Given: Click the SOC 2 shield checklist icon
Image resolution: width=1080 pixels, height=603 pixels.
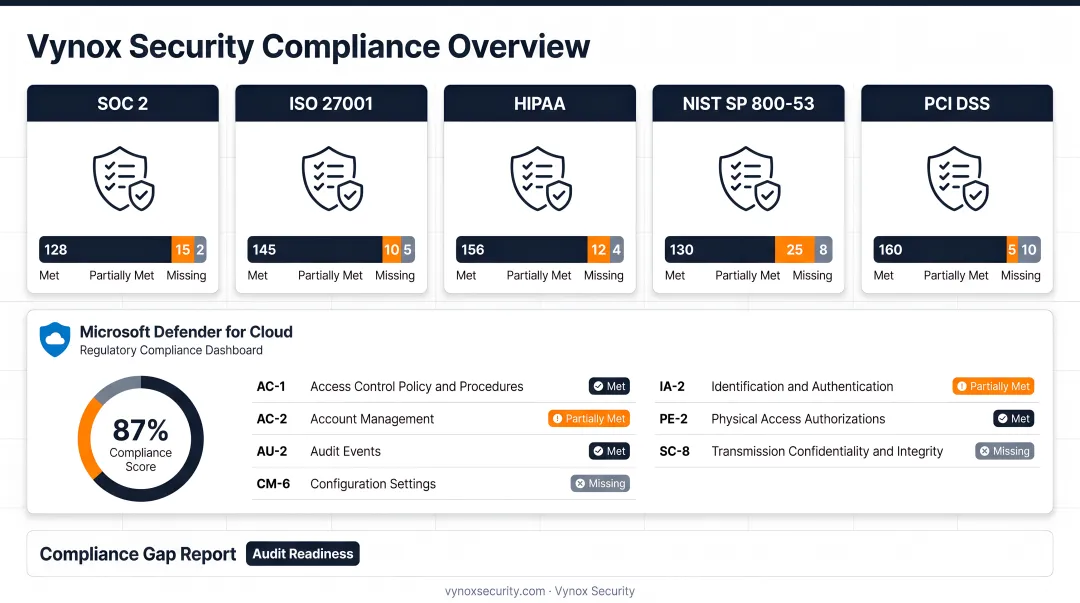Looking at the screenshot, I should (124, 178).
